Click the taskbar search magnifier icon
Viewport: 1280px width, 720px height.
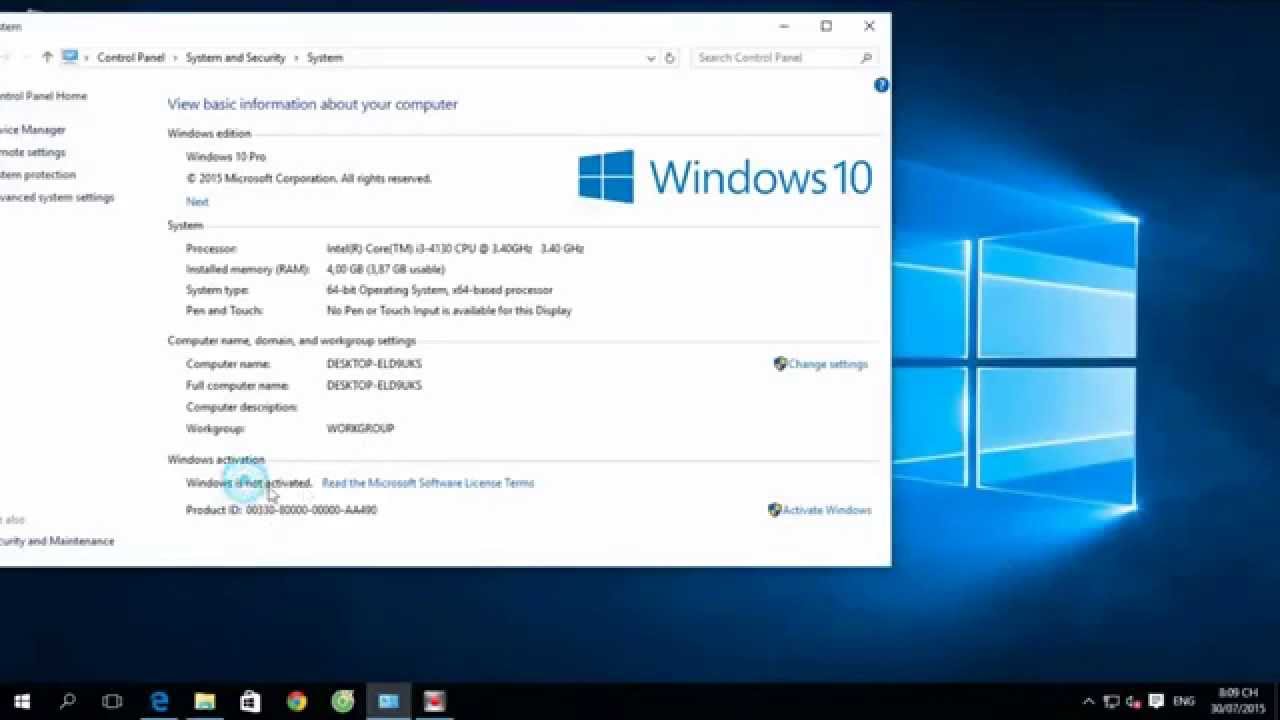point(67,701)
